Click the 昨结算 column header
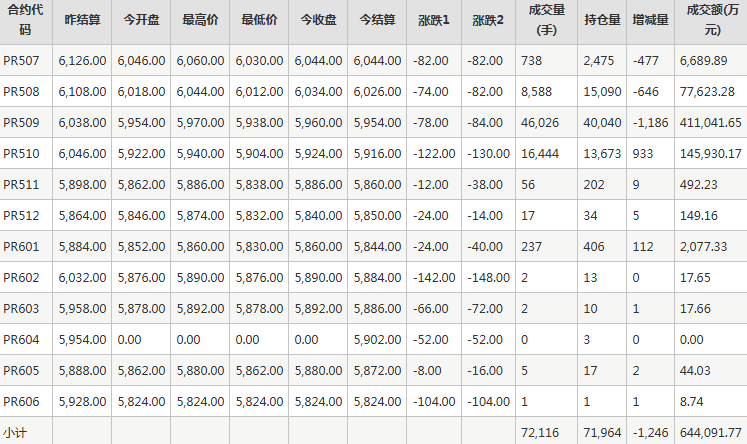Screen dimensions: 747x444 pos(82,20)
